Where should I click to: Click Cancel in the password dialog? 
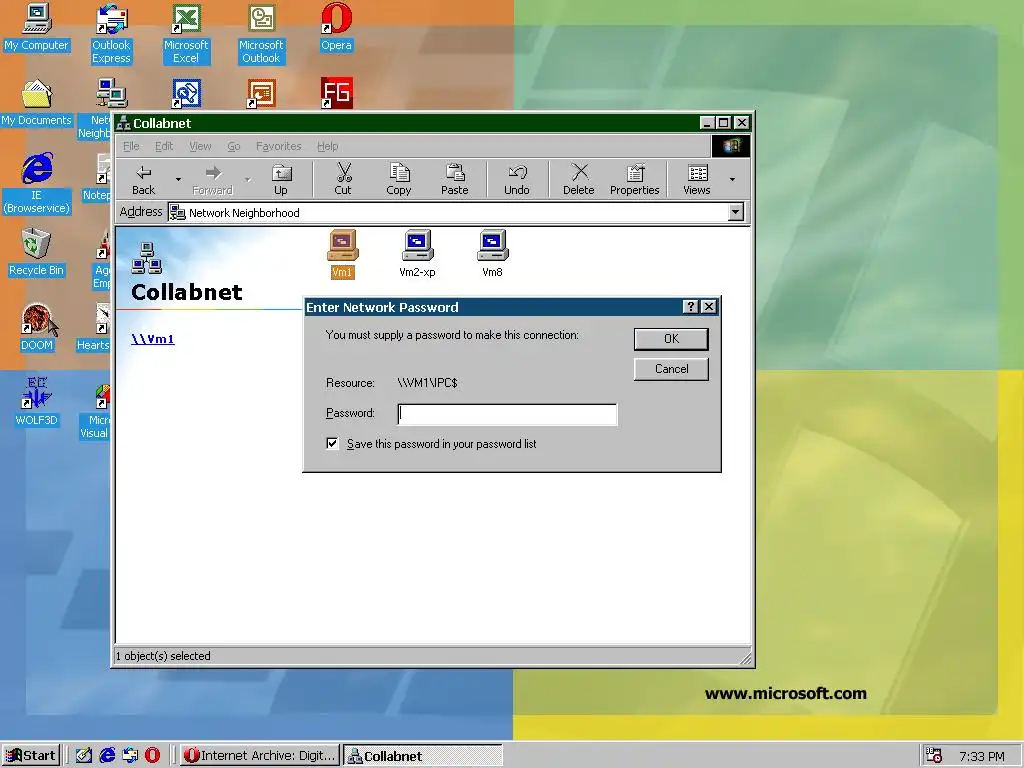tap(671, 369)
